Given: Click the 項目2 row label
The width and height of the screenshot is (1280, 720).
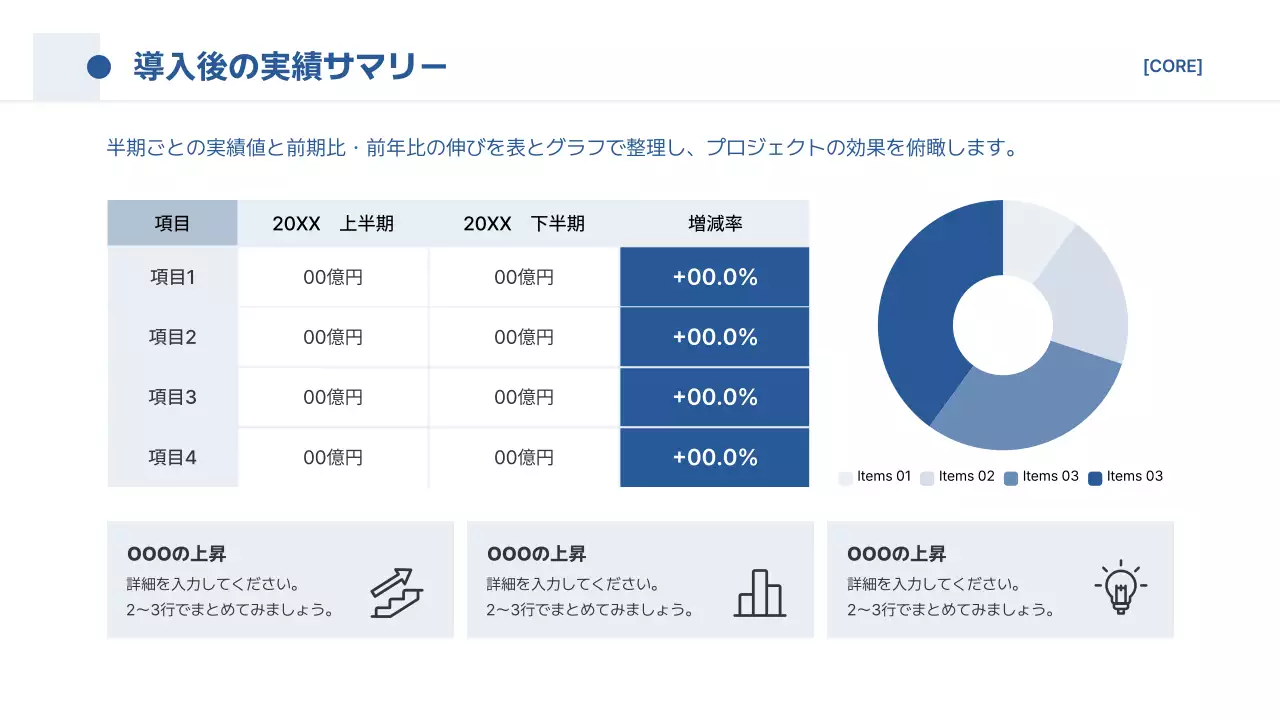Looking at the screenshot, I should pos(172,337).
